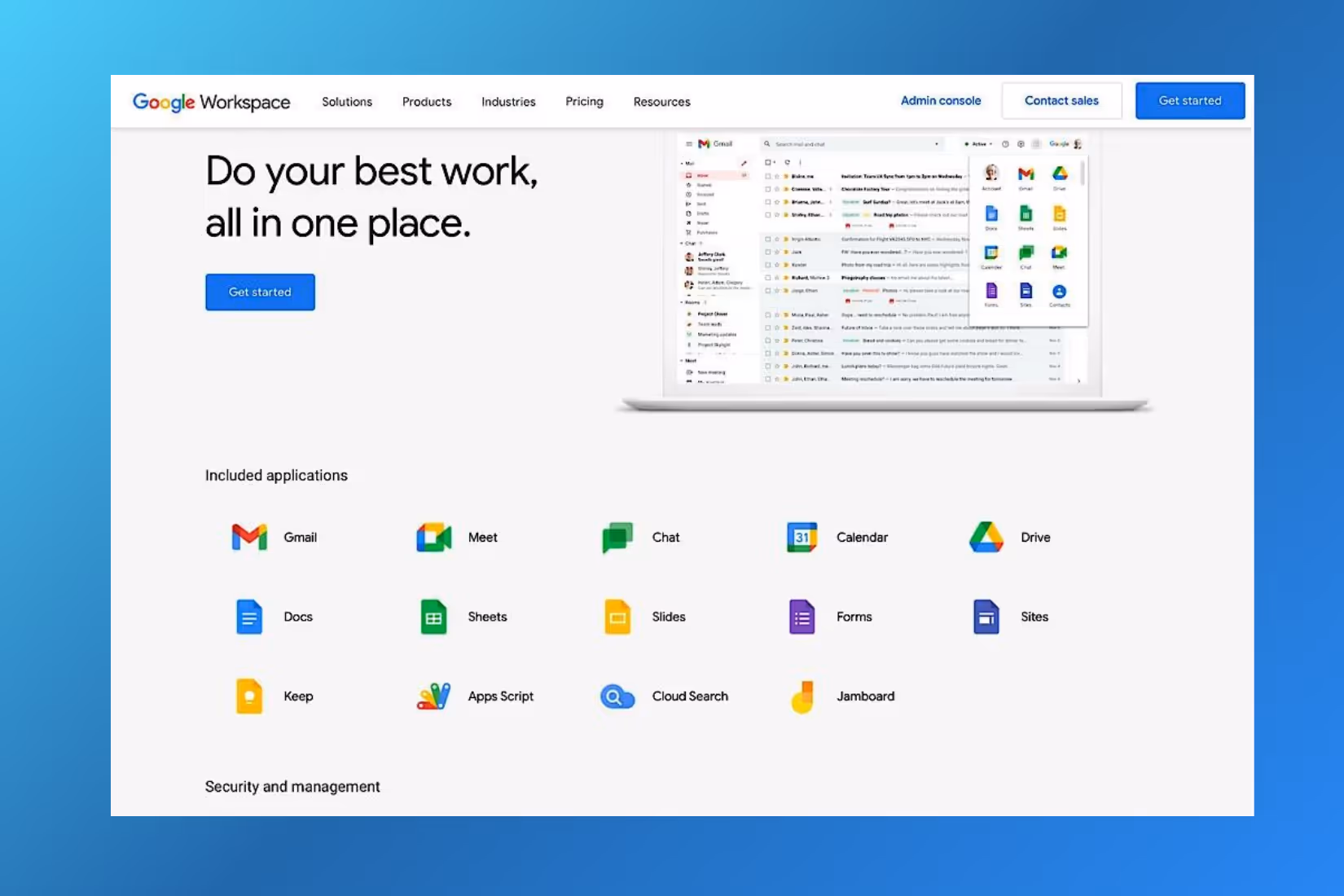Click the Meet camera icon
Viewport: 1344px width, 896px height.
434,538
